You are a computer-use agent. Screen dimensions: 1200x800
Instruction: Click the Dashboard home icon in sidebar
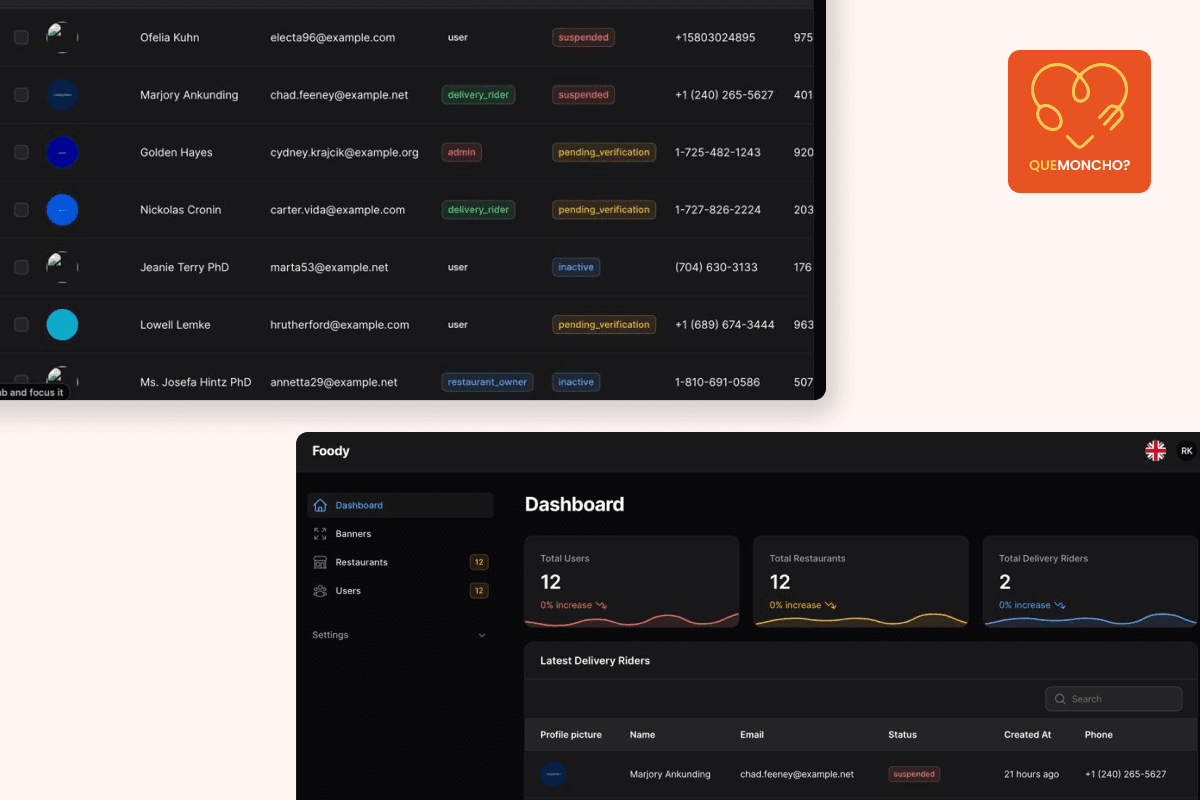coord(320,505)
